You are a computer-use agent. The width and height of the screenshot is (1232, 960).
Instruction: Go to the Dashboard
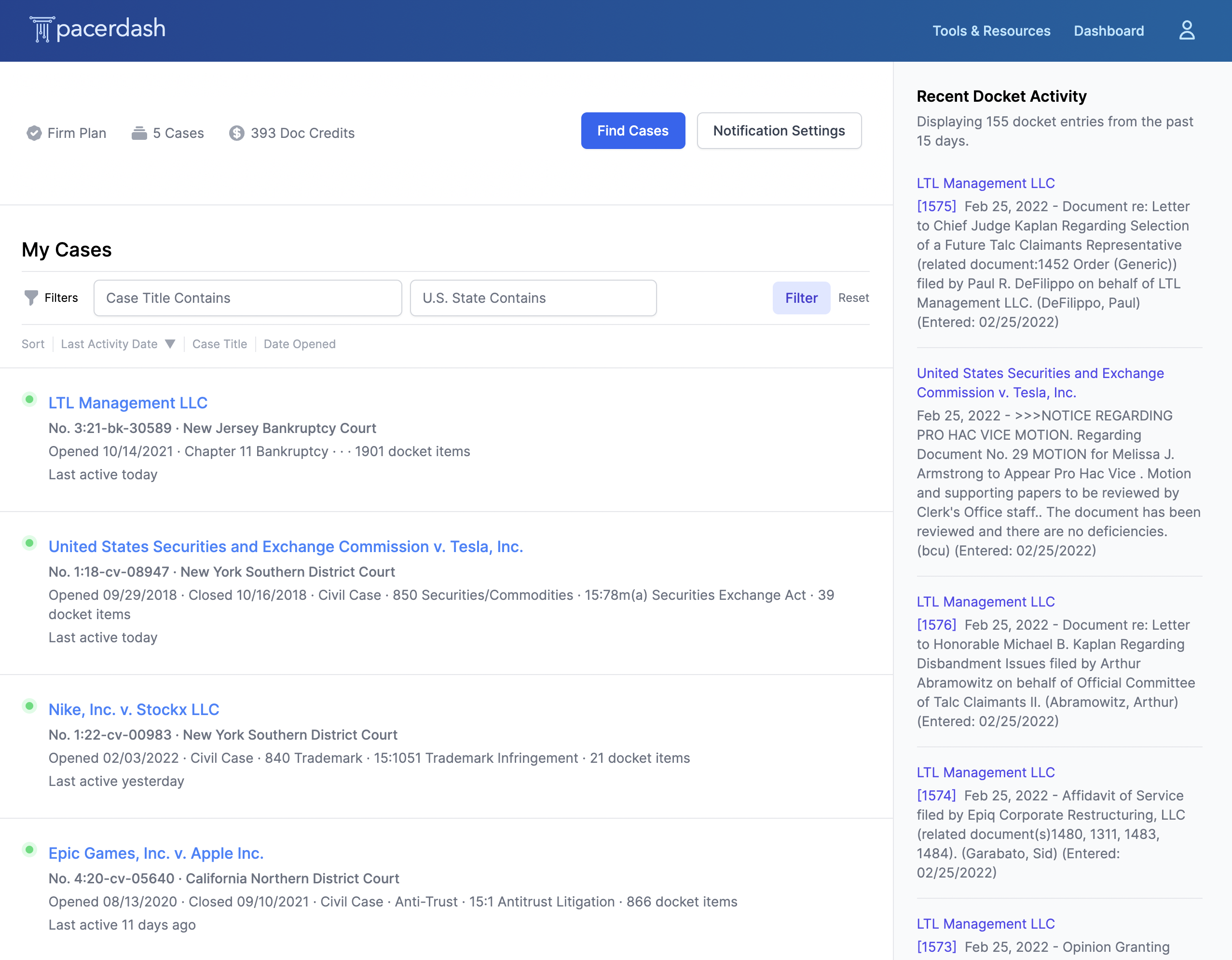click(x=1109, y=31)
